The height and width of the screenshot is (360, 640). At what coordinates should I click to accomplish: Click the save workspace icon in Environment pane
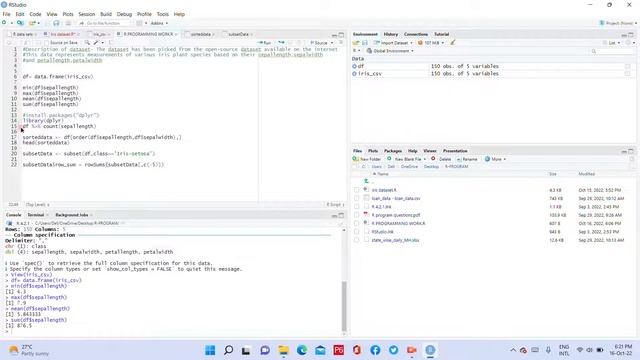pos(364,42)
